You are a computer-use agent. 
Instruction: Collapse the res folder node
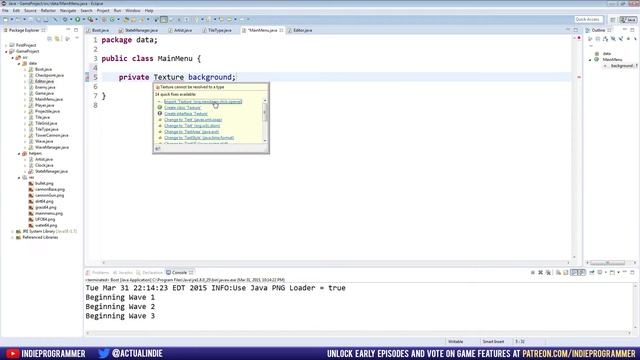point(19,178)
